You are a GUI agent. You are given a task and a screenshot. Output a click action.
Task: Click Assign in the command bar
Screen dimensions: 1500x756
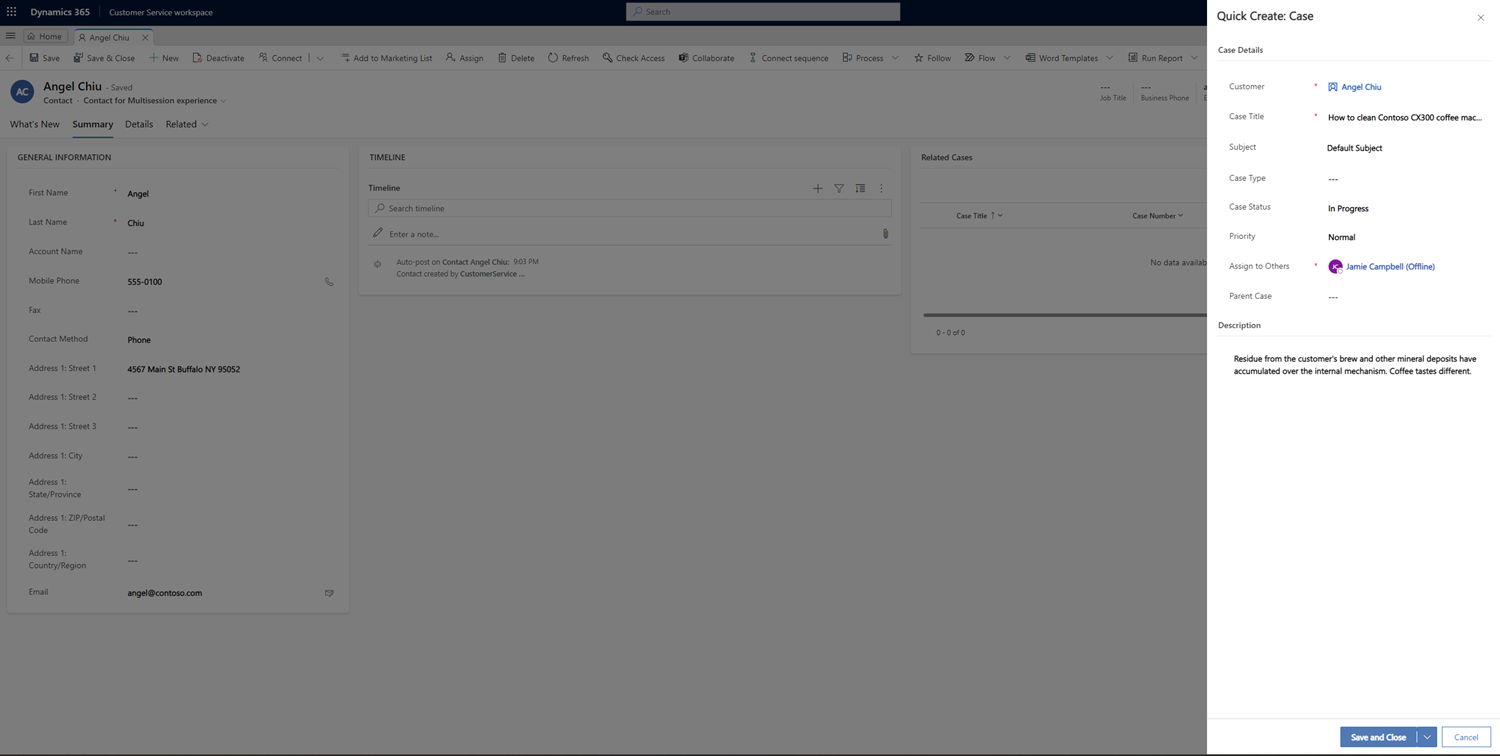465,58
